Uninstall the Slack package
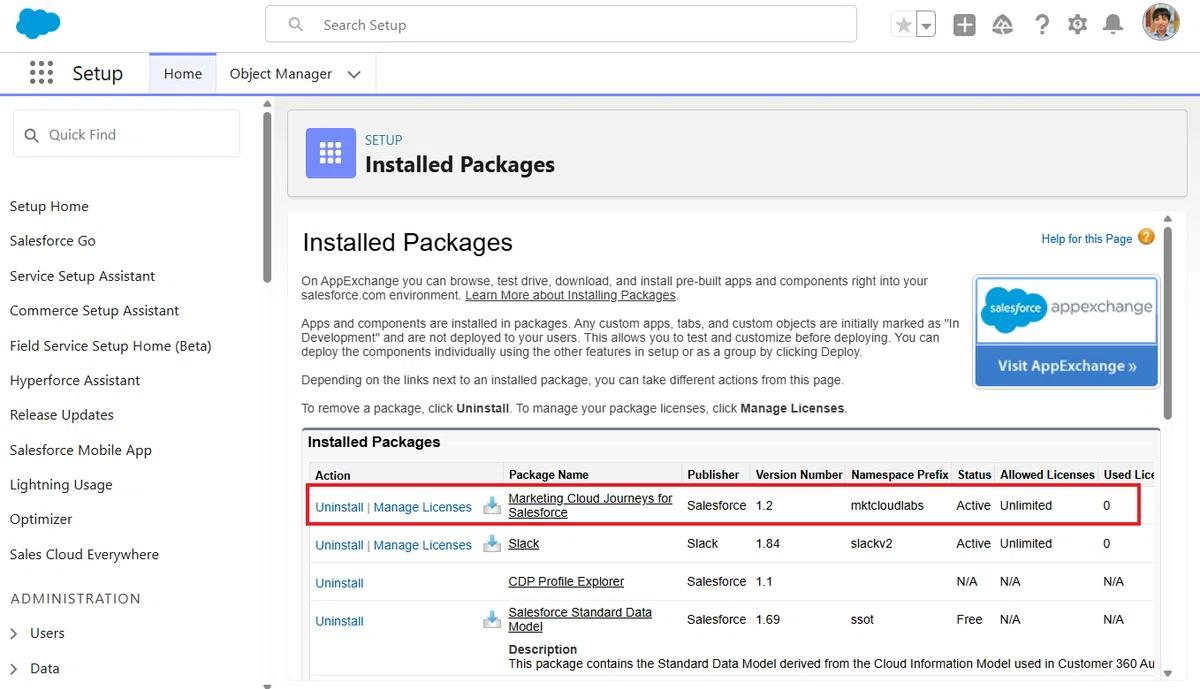Viewport: 1200px width, 689px height. tap(339, 545)
